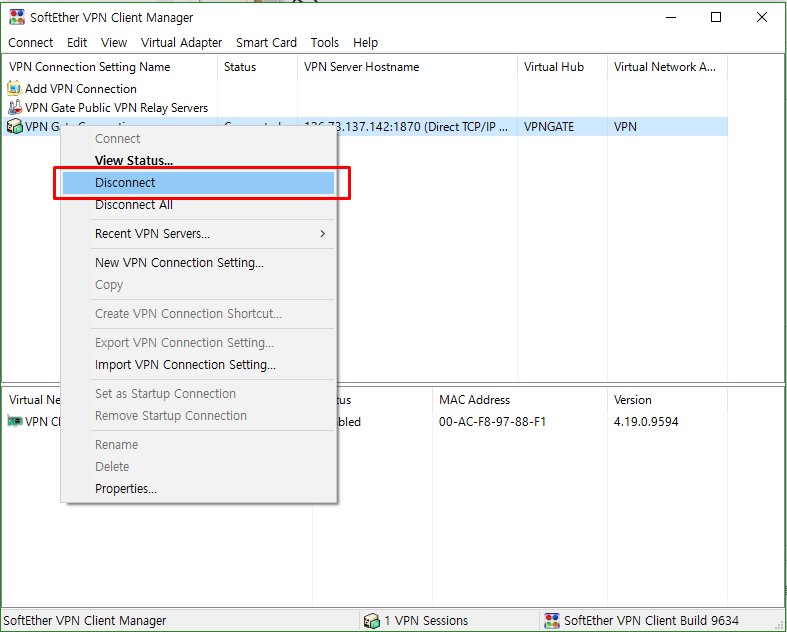Click the VPN Sessions status bar icon
This screenshot has width=787, height=632.
(371, 621)
